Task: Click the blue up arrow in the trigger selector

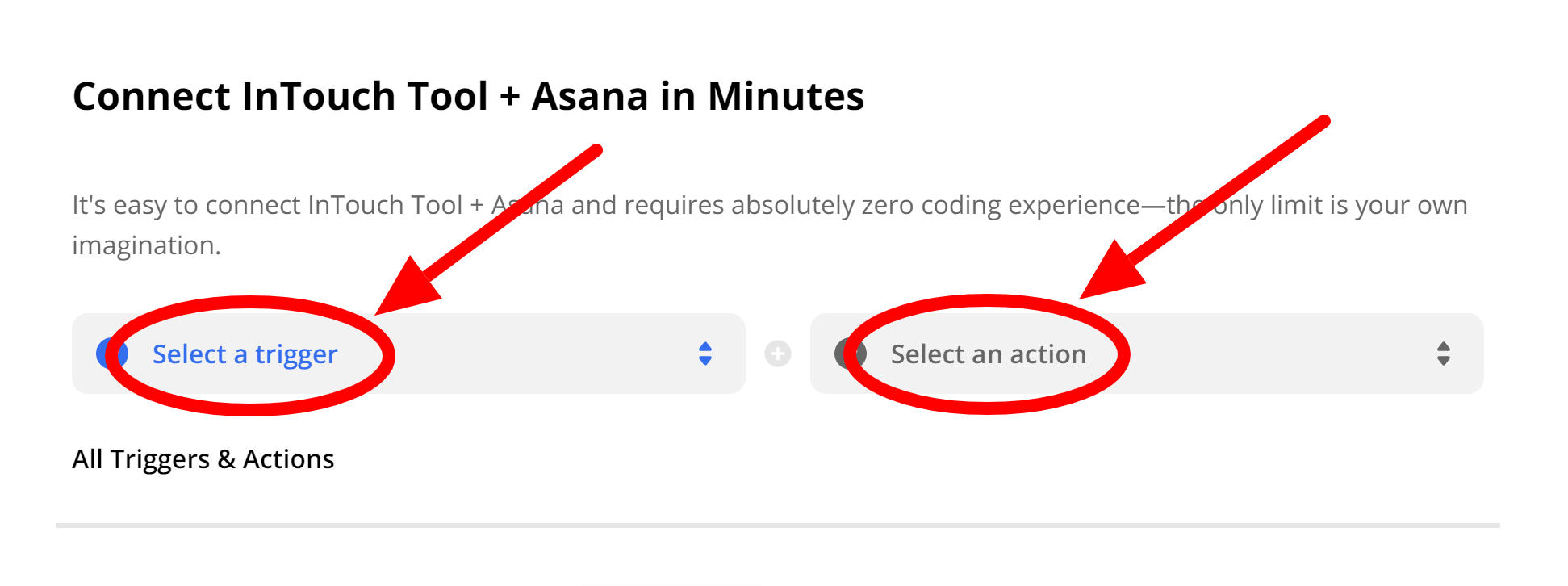Action: coord(705,346)
